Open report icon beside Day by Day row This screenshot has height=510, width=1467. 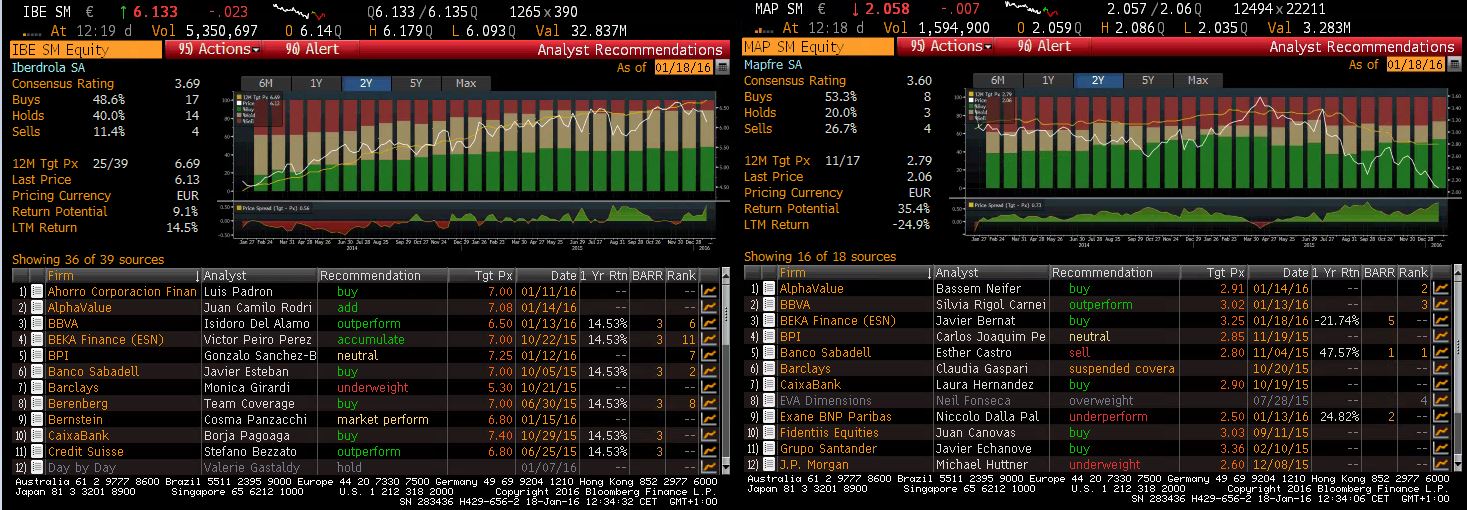(x=39, y=468)
